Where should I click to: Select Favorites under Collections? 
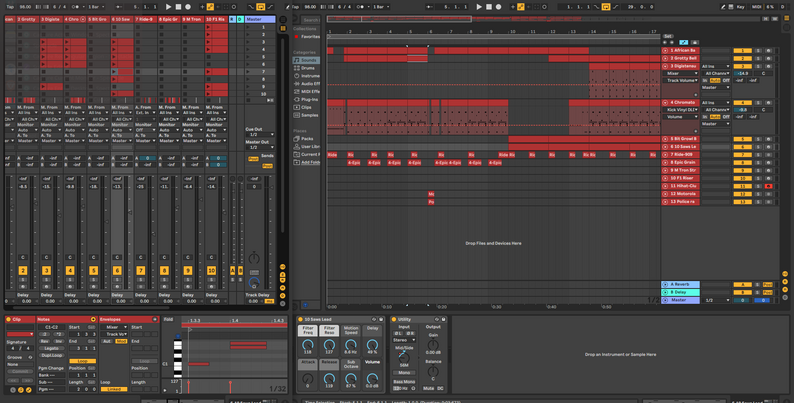pos(307,37)
